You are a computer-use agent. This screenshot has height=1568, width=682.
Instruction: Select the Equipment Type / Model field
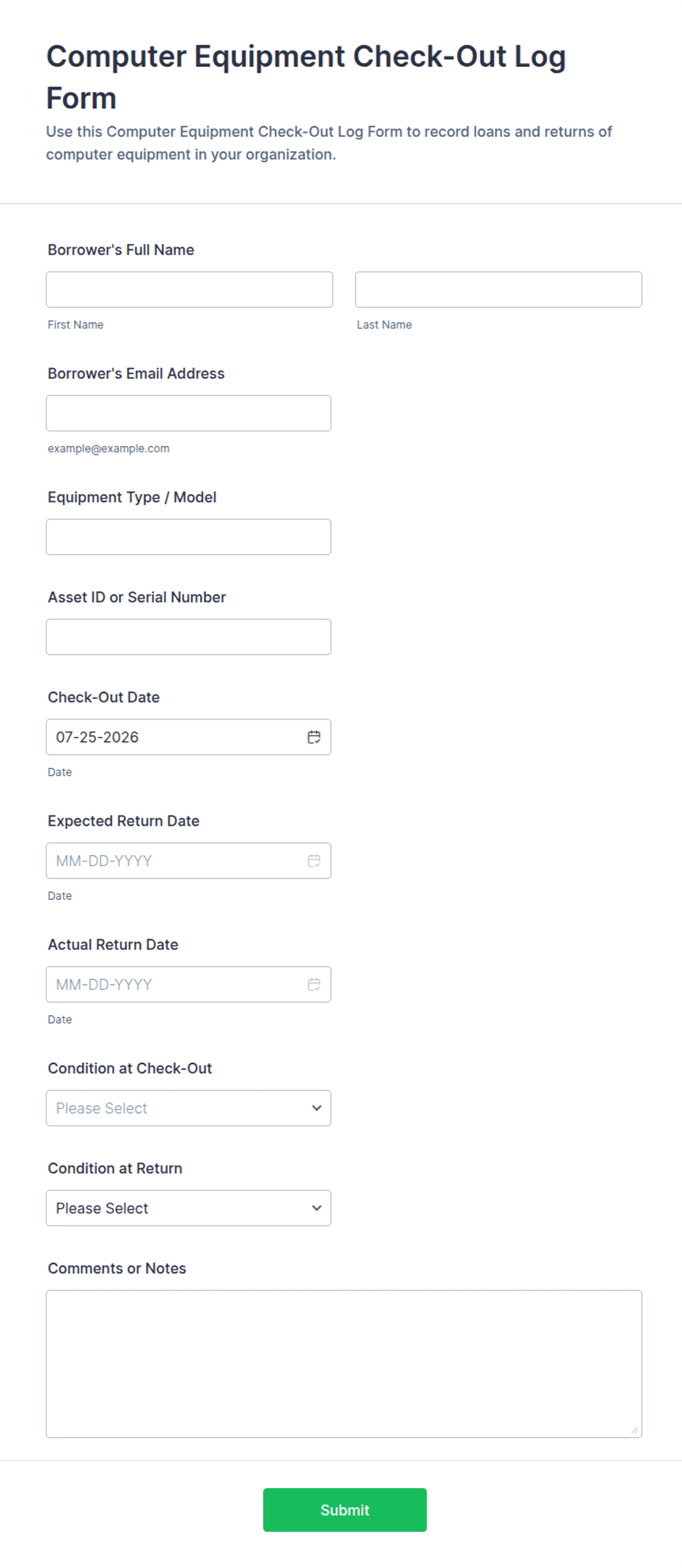(x=188, y=538)
